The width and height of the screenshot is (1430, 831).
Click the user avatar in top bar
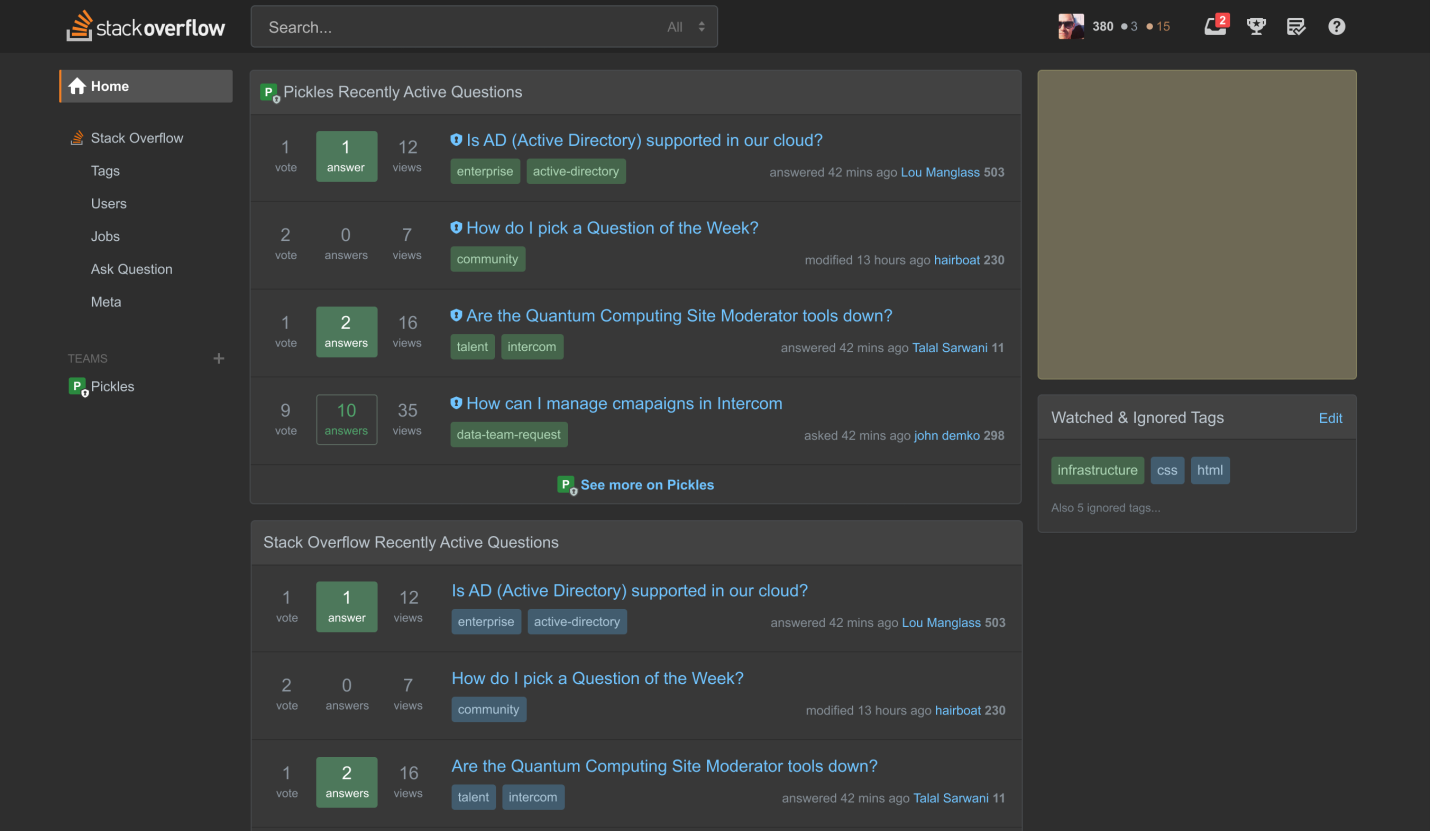pyautogui.click(x=1071, y=27)
